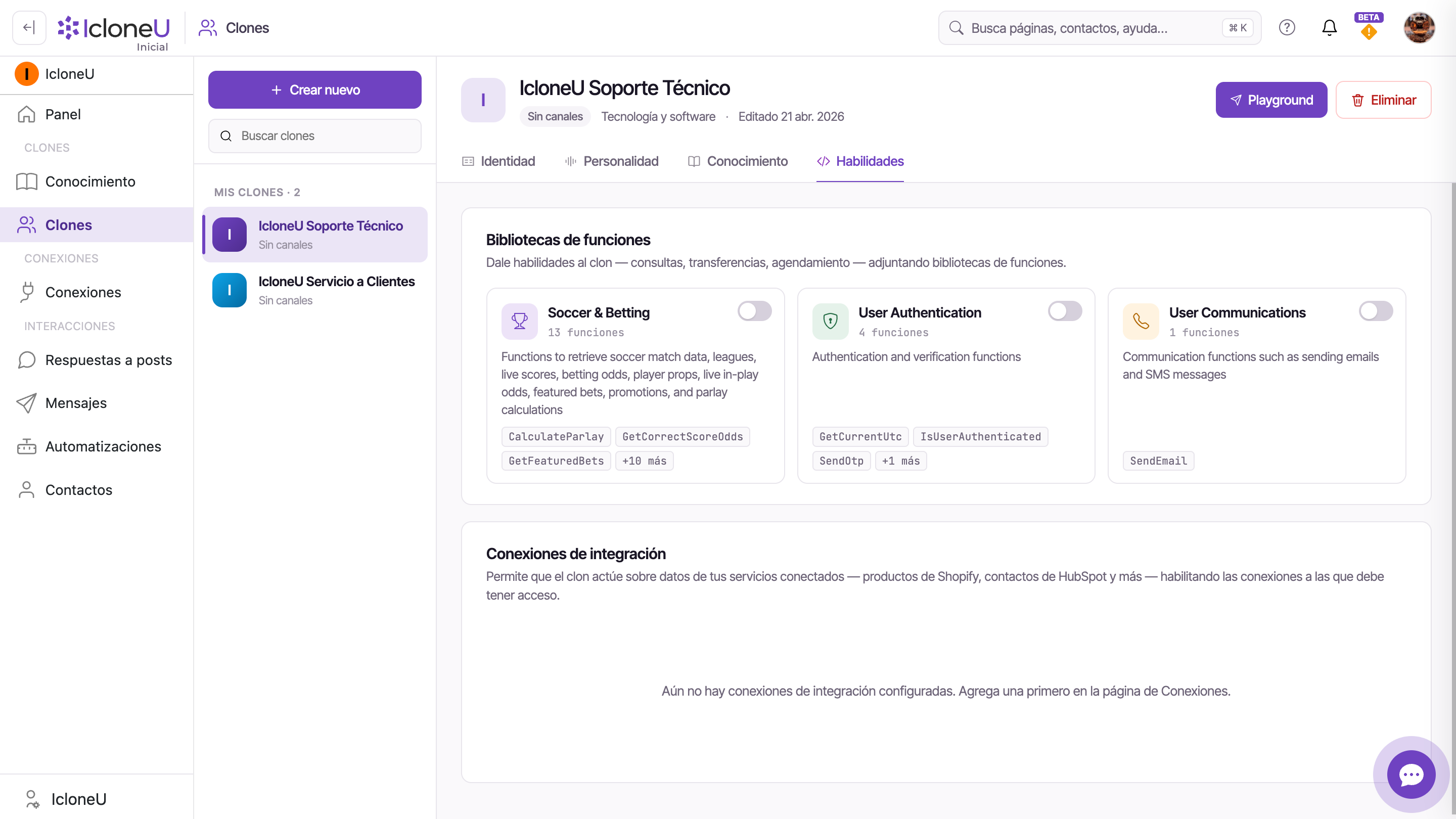
Task: Open Conocimiento in the left sidebar
Action: (97, 181)
